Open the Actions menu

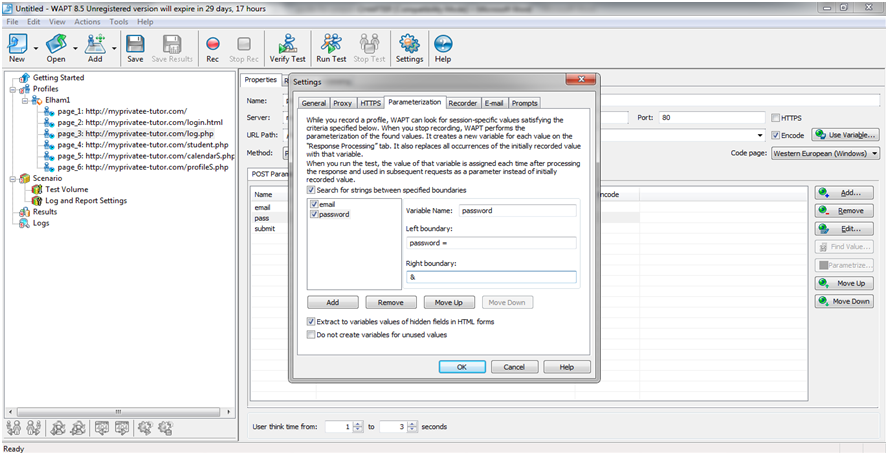click(87, 21)
